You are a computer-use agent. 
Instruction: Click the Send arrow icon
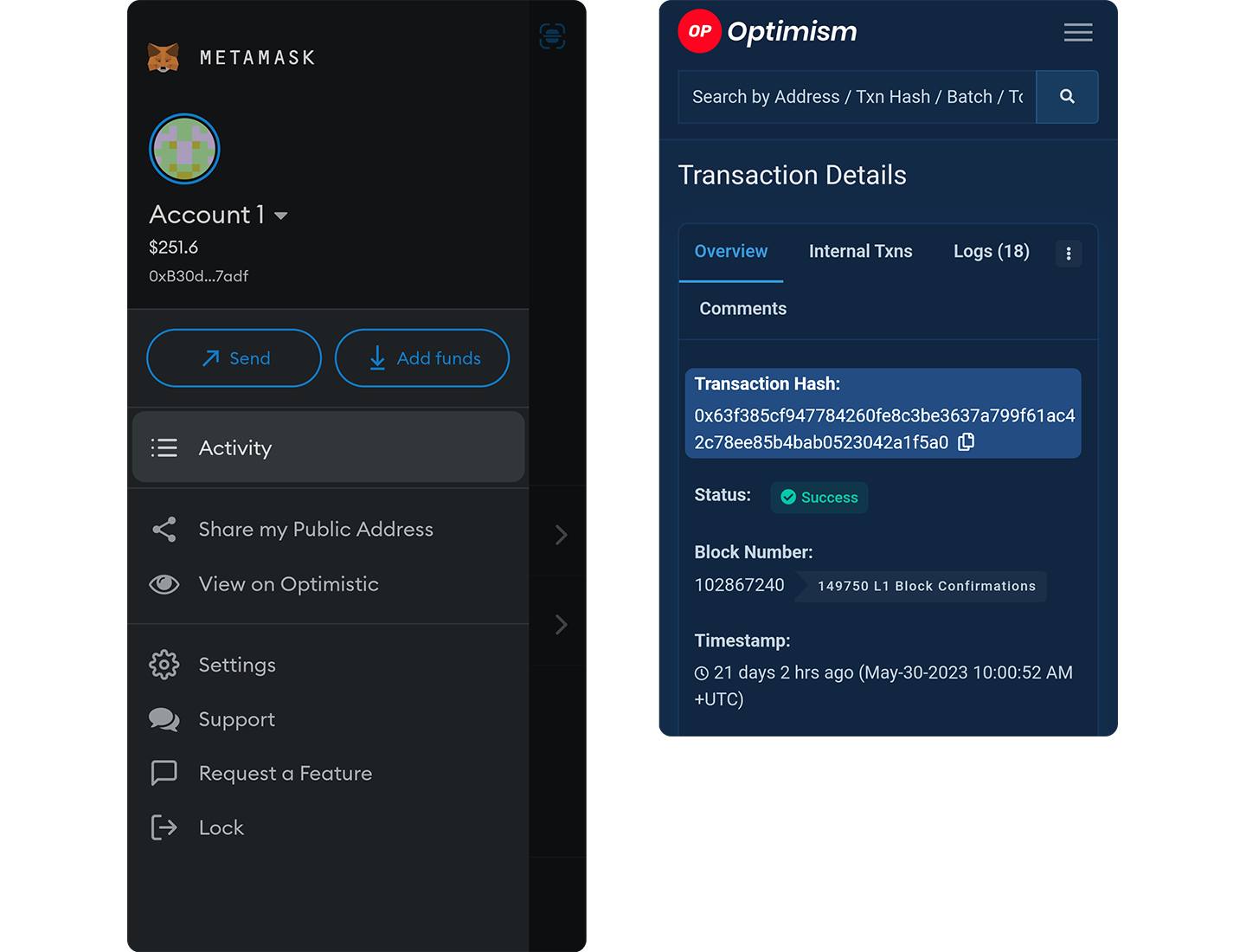[210, 358]
